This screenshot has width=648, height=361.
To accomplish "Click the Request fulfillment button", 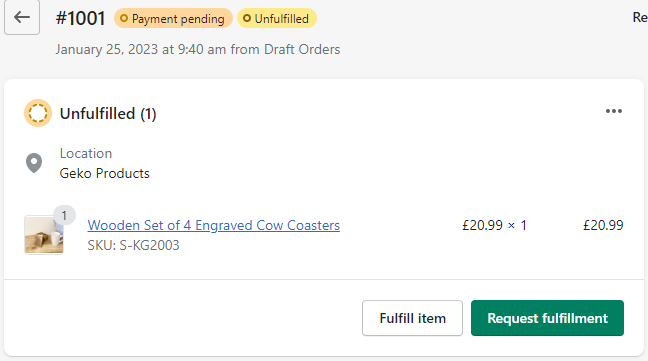I will 547,318.
